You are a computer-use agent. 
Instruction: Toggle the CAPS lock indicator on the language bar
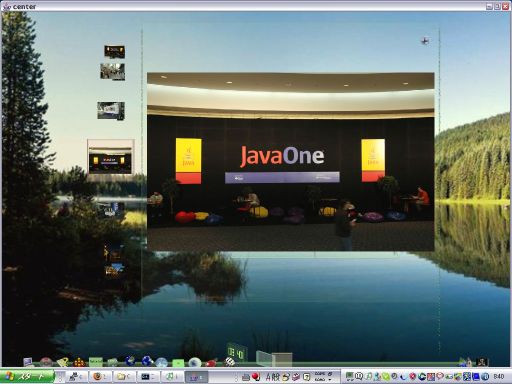click(320, 374)
